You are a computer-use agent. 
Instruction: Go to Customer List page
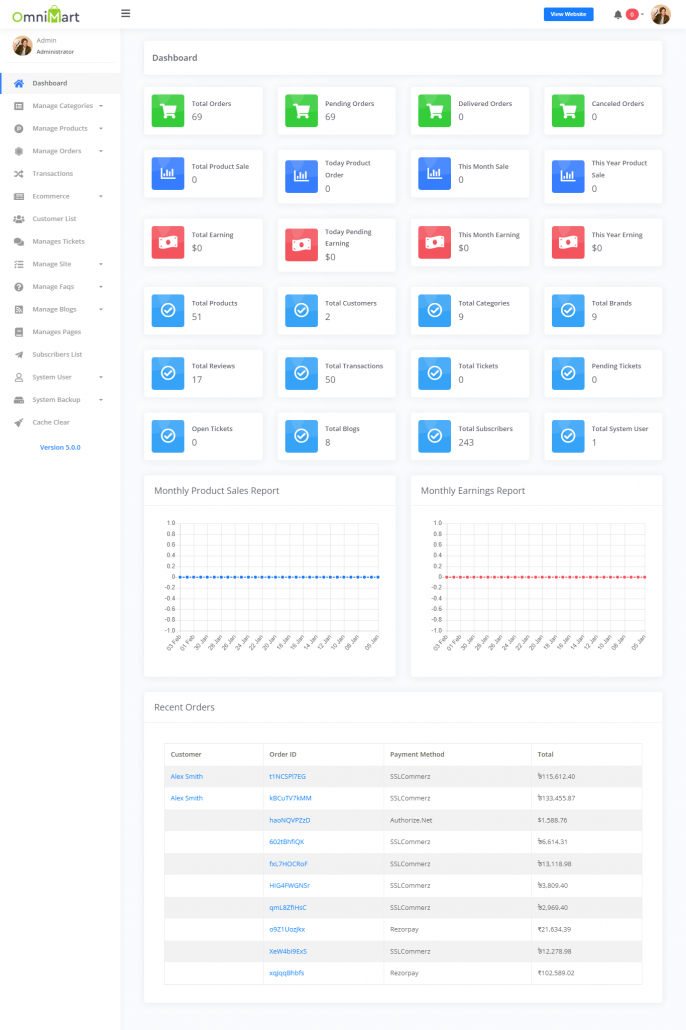54,219
